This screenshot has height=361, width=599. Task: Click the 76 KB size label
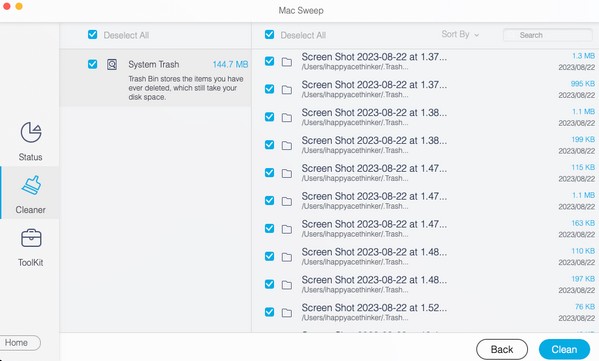click(585, 307)
